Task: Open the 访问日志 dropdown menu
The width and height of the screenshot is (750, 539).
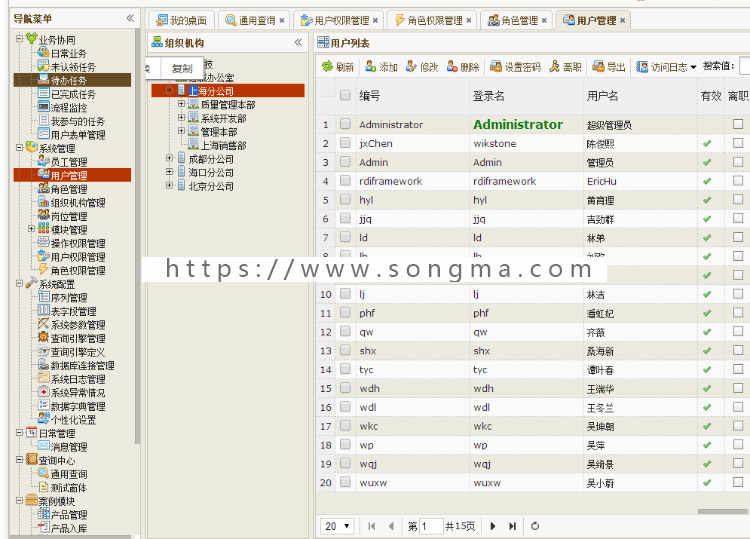Action: click(x=666, y=67)
